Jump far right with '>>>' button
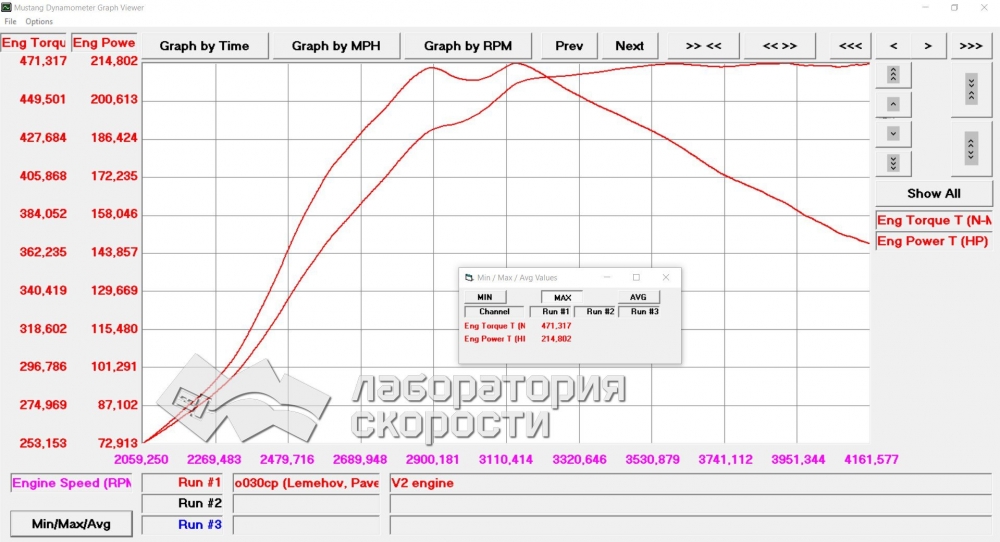Screen dimensions: 1000x542 coord(971,46)
